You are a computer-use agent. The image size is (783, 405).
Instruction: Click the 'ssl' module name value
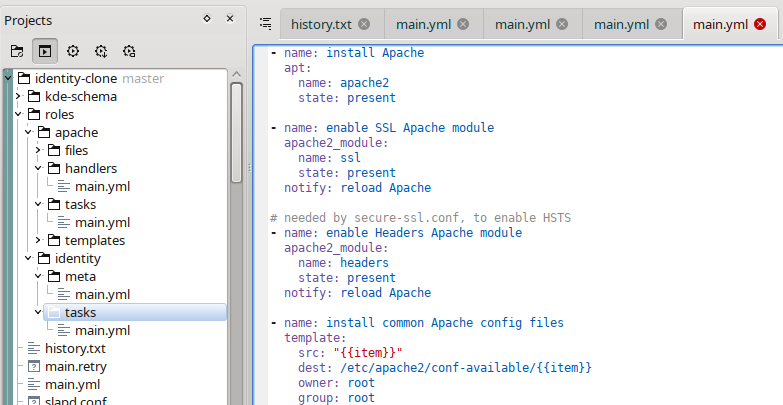click(x=351, y=157)
